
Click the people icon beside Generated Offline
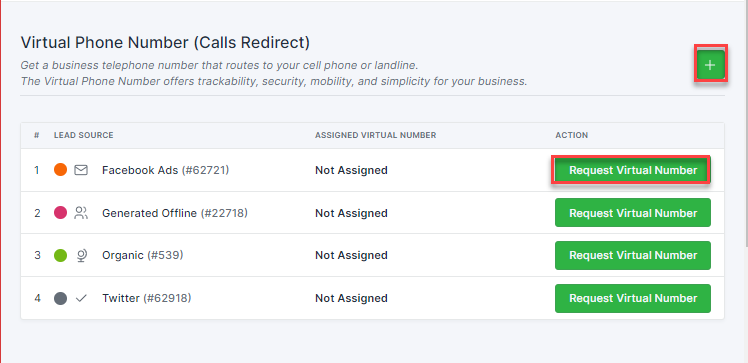(81, 213)
